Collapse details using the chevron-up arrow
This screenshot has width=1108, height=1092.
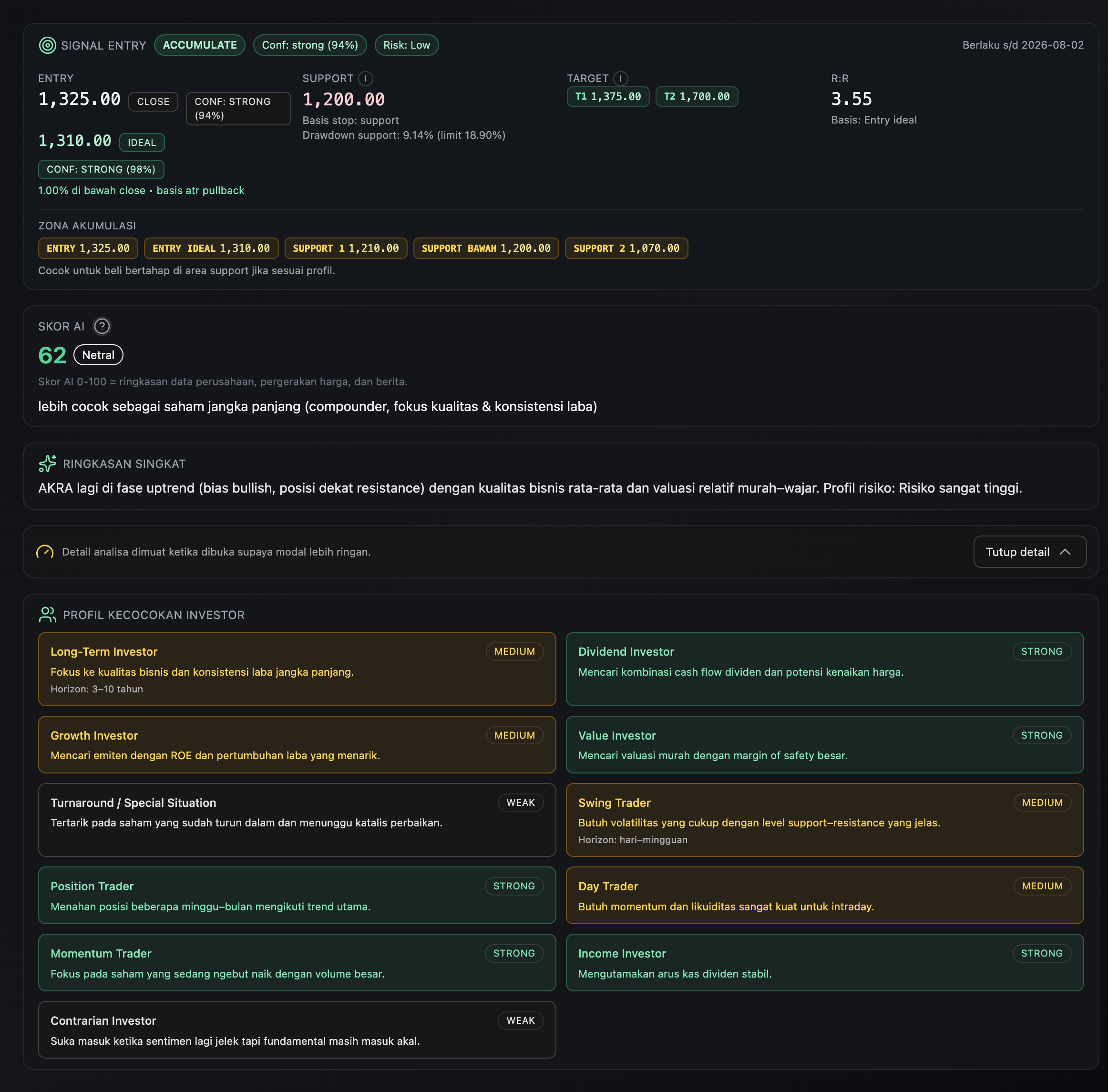pyautogui.click(x=1065, y=552)
